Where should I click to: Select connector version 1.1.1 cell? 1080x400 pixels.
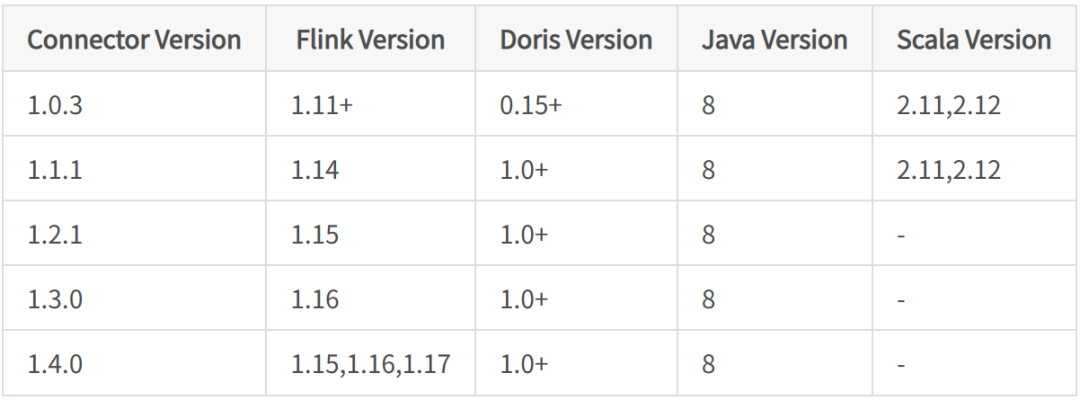(54, 170)
